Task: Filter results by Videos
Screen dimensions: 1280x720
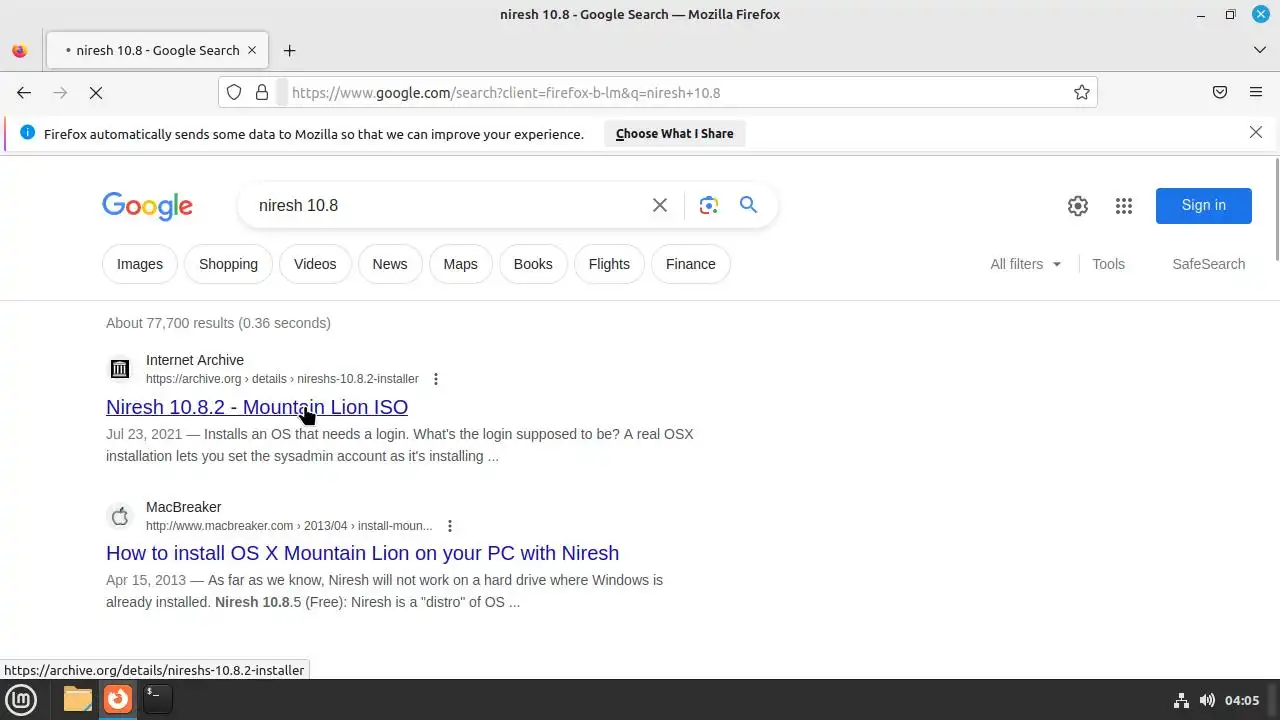Action: coord(315,264)
